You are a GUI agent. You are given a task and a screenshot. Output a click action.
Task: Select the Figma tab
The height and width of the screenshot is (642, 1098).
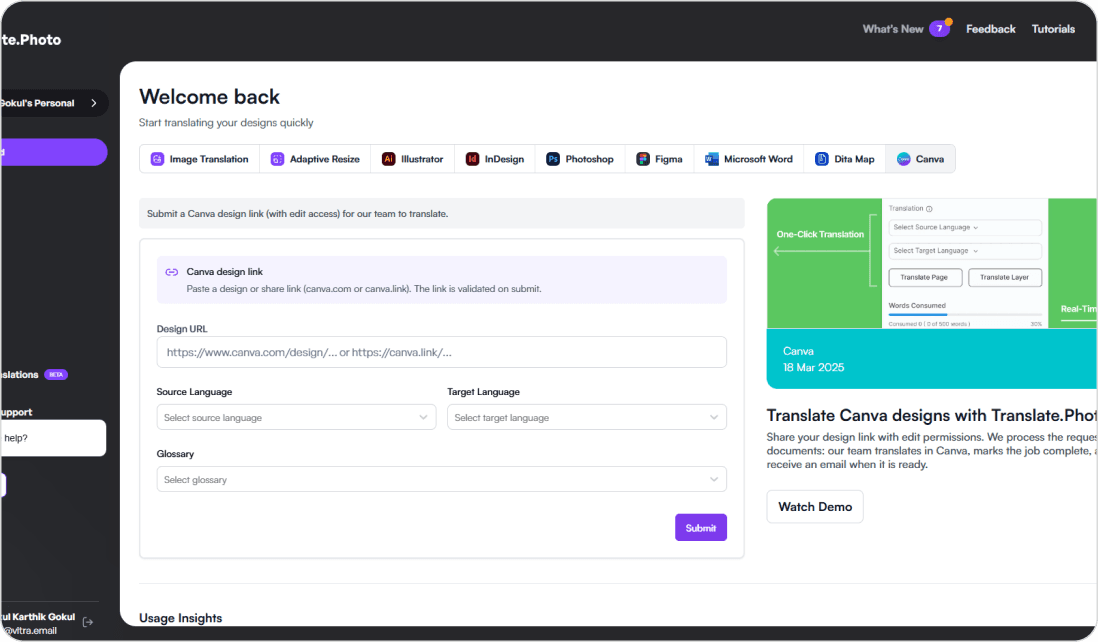[x=660, y=159]
